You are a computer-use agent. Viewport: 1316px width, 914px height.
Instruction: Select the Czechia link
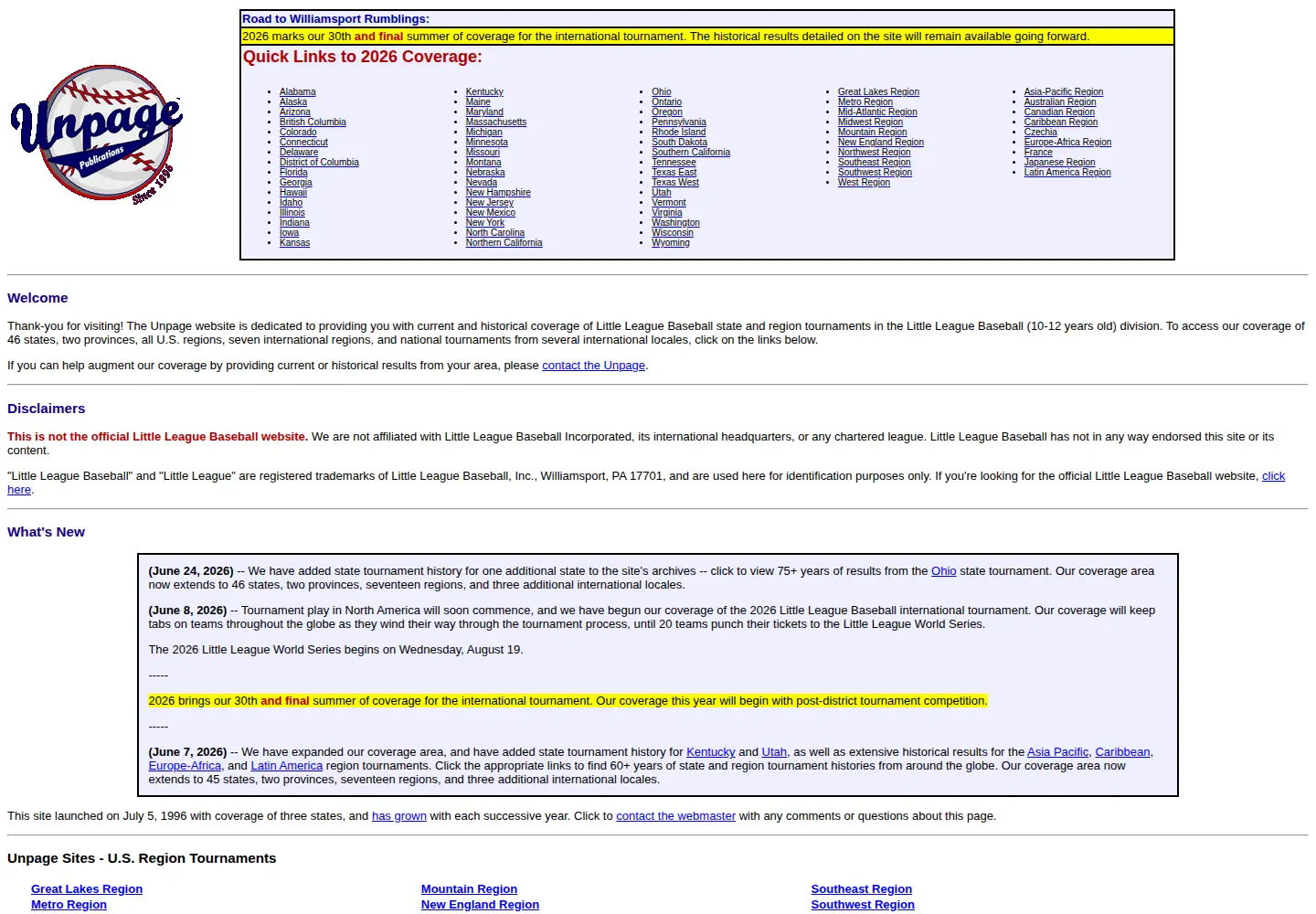[1041, 133]
